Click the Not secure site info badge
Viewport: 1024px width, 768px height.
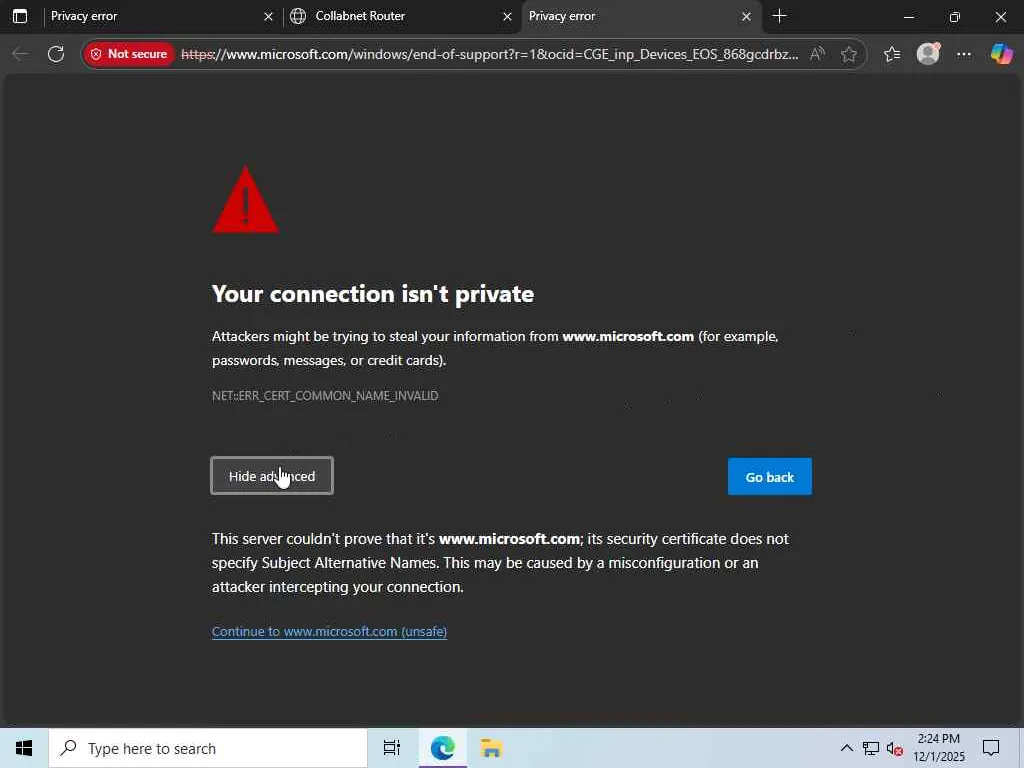click(x=129, y=54)
